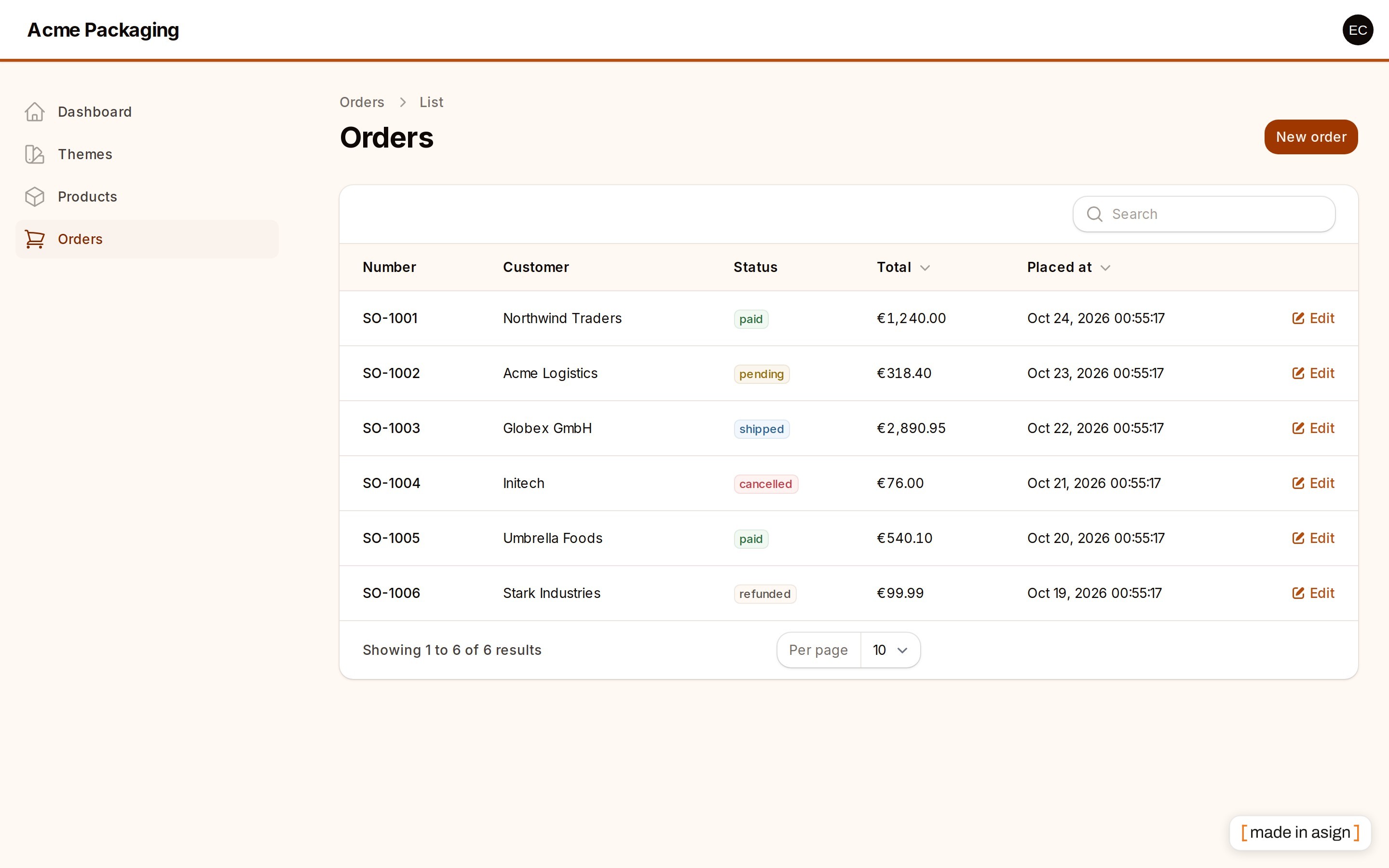The width and height of the screenshot is (1389, 868).
Task: Create a New order
Action: (x=1311, y=137)
